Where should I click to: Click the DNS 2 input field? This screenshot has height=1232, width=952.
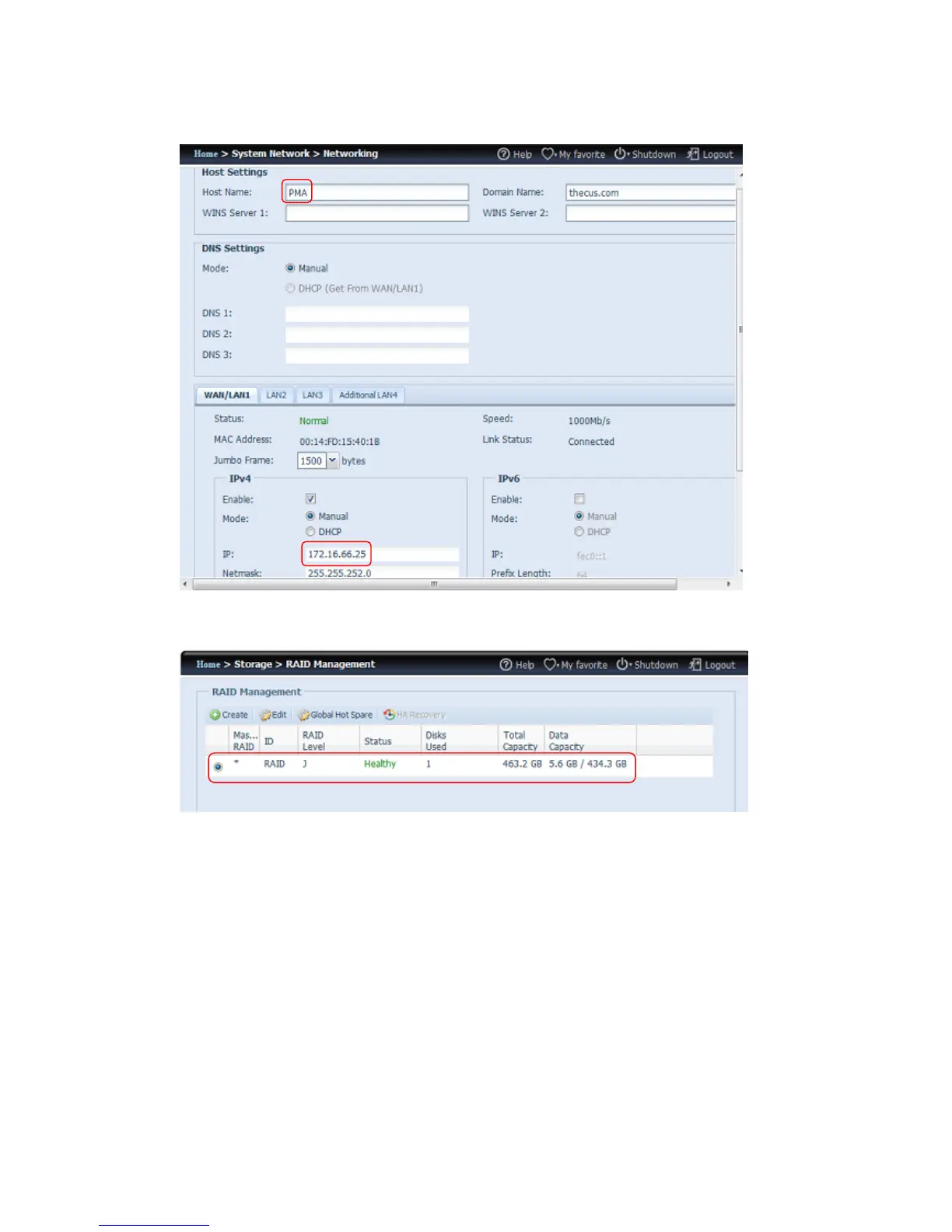coord(377,334)
